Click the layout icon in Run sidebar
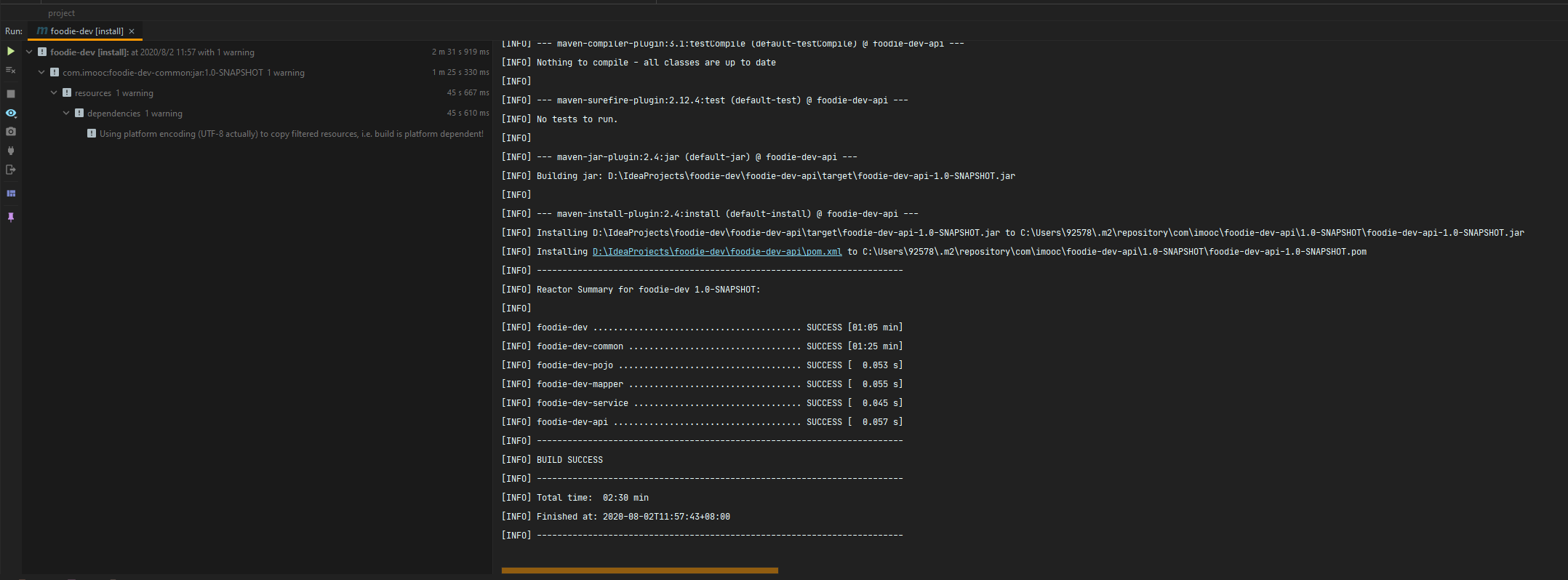 coord(11,194)
